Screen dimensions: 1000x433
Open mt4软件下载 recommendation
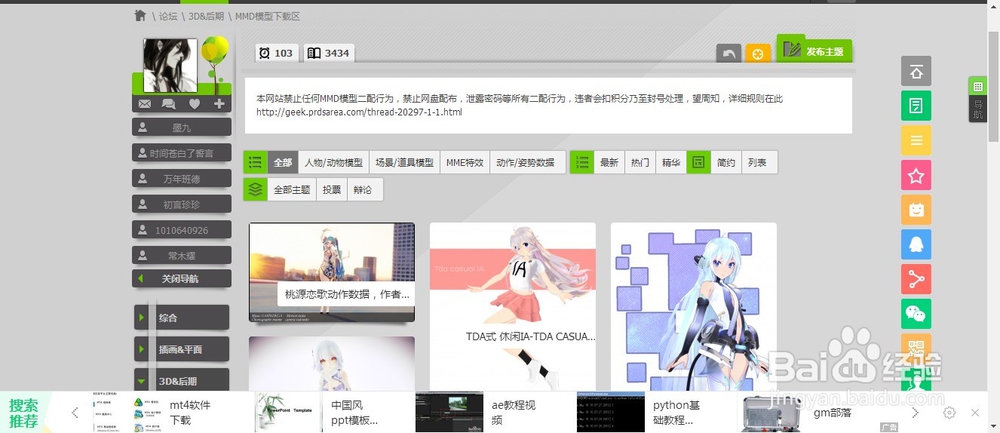pos(189,413)
